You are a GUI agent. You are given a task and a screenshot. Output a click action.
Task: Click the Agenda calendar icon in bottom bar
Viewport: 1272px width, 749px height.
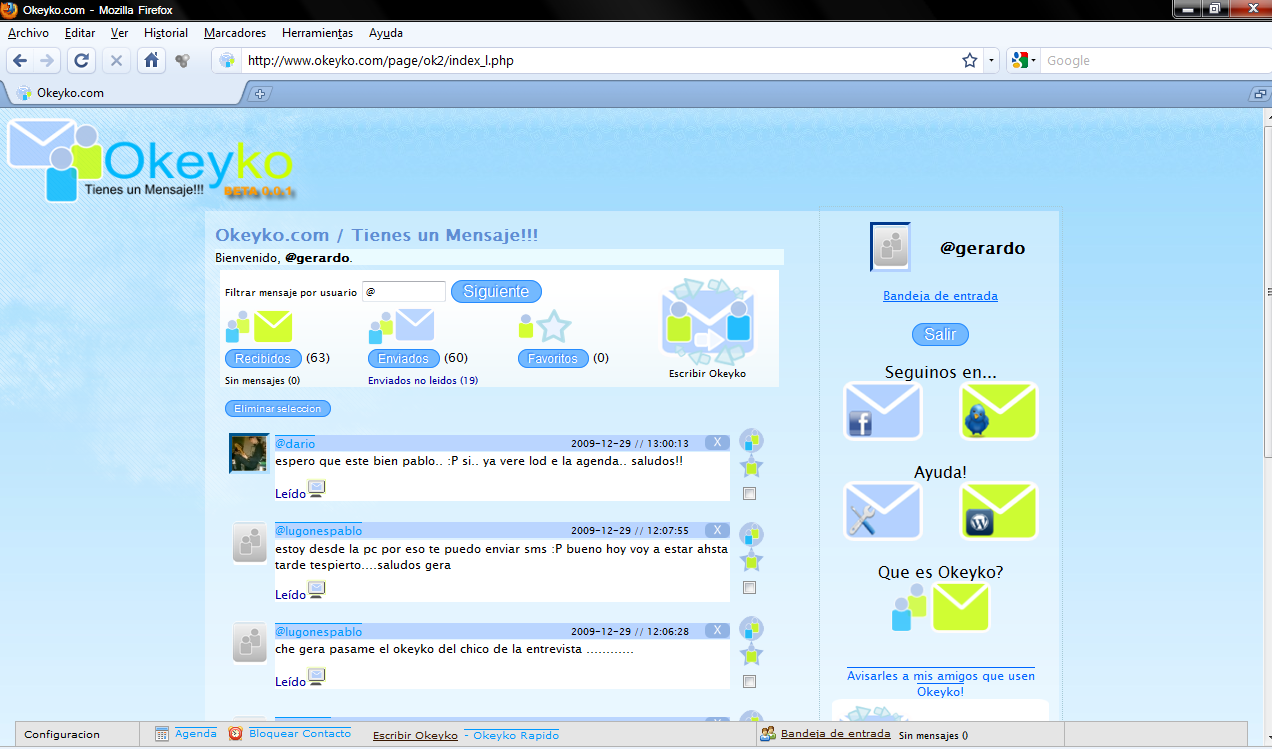click(x=162, y=734)
